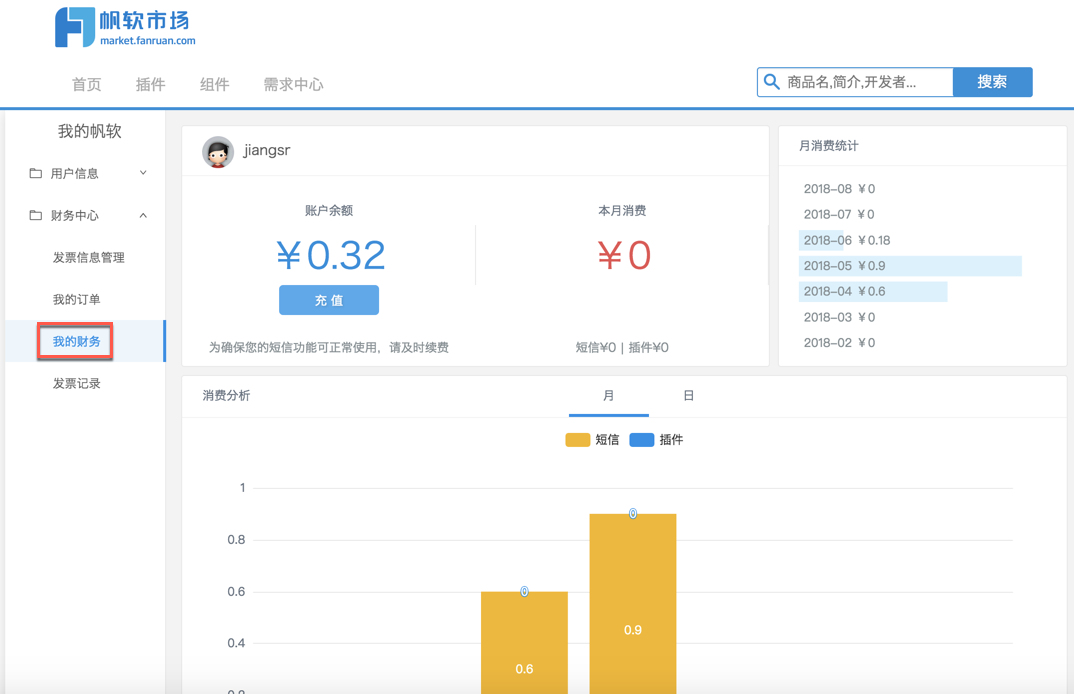Open 发票信息管理 in sidebar
This screenshot has height=694, width=1074.
[88, 258]
